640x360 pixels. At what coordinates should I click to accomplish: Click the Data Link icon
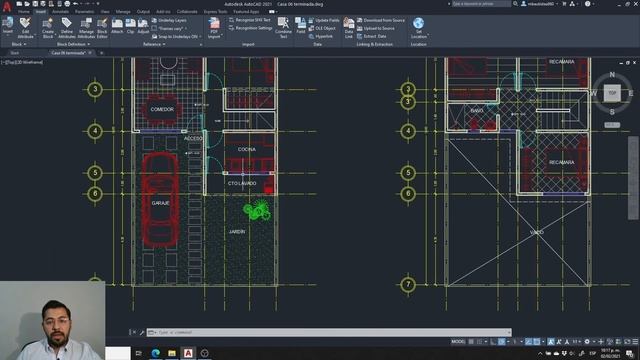coord(349,22)
